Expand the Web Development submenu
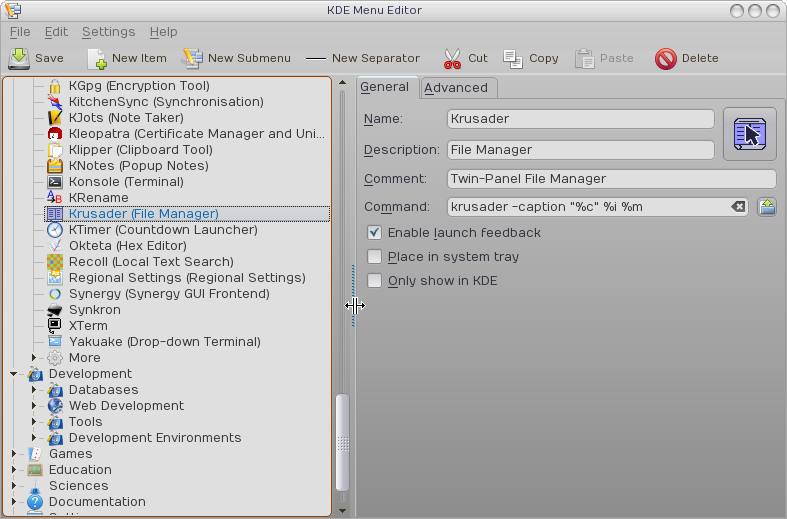 pos(34,406)
